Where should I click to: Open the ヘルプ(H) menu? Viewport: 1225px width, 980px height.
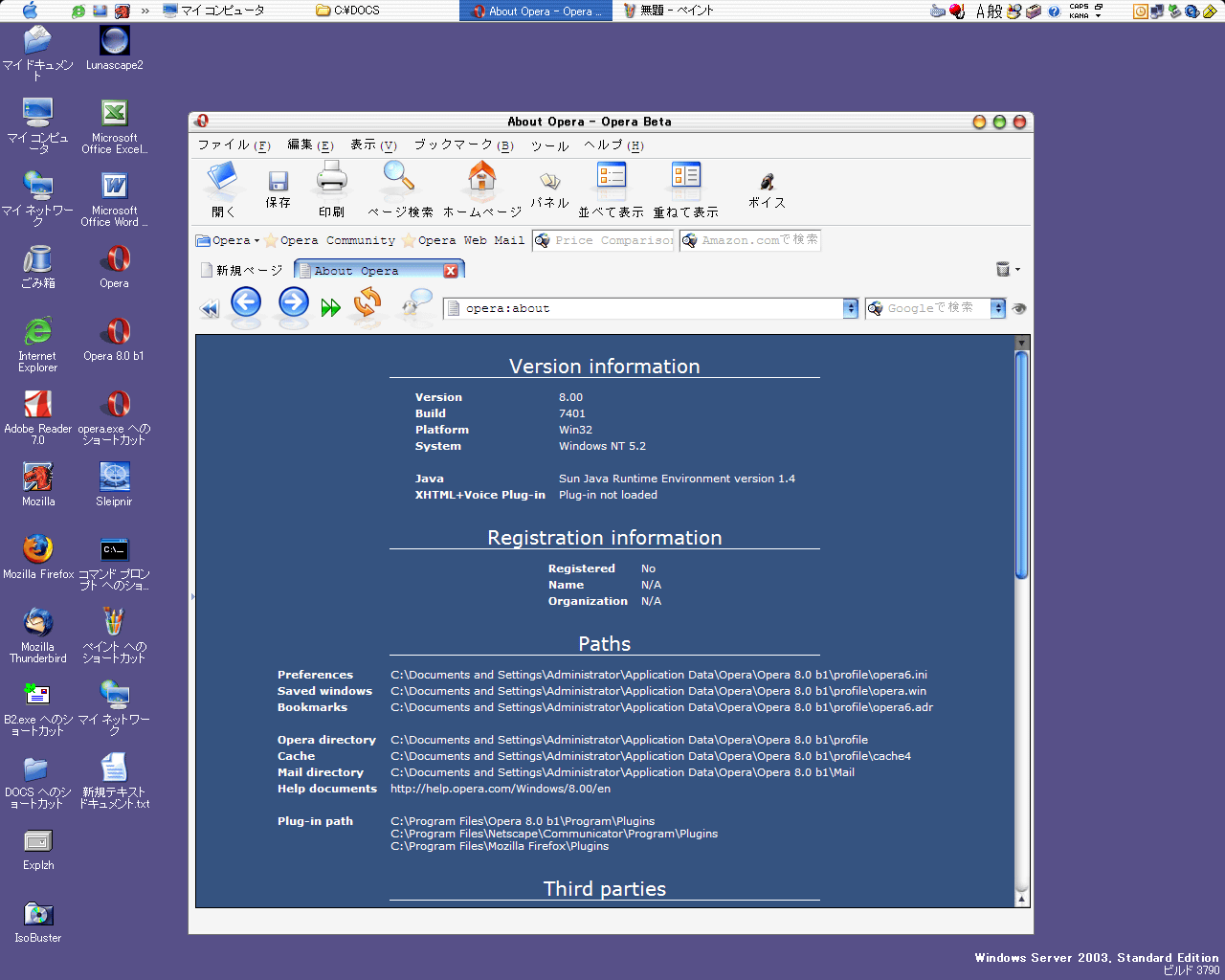pos(613,145)
